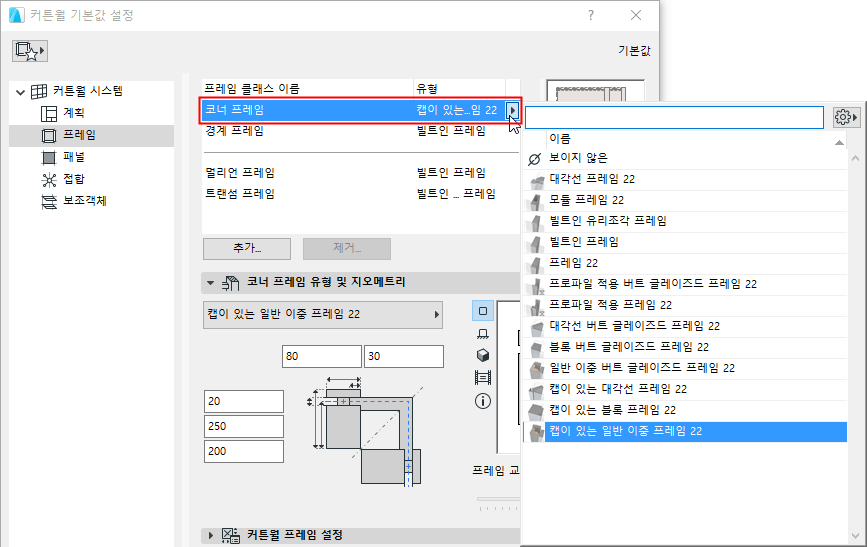Choose 빌트인 유리조각 프레임 from the list
This screenshot has height=547, width=867.
685,221
